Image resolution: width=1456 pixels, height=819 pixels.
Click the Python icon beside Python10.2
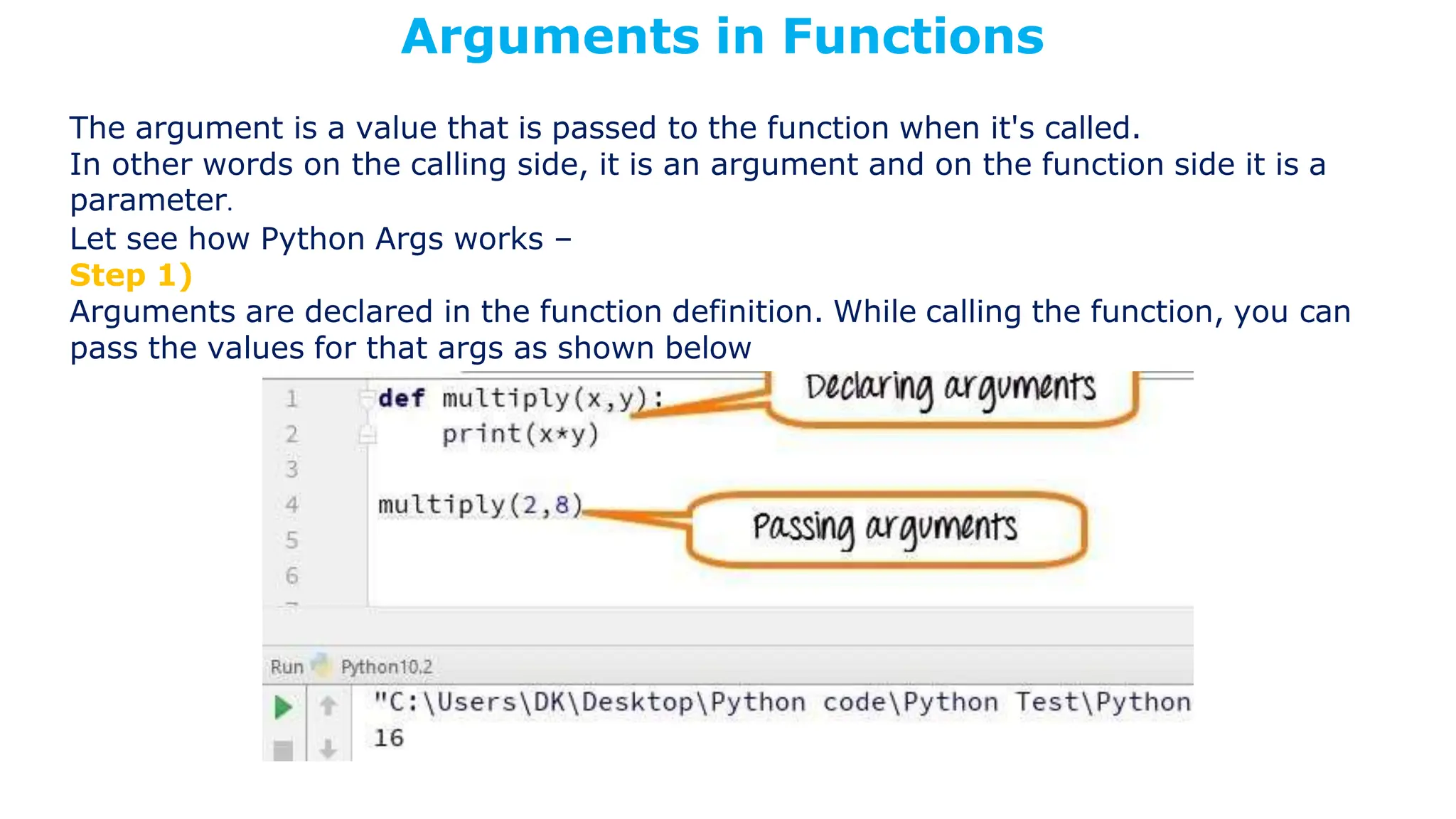pos(322,665)
